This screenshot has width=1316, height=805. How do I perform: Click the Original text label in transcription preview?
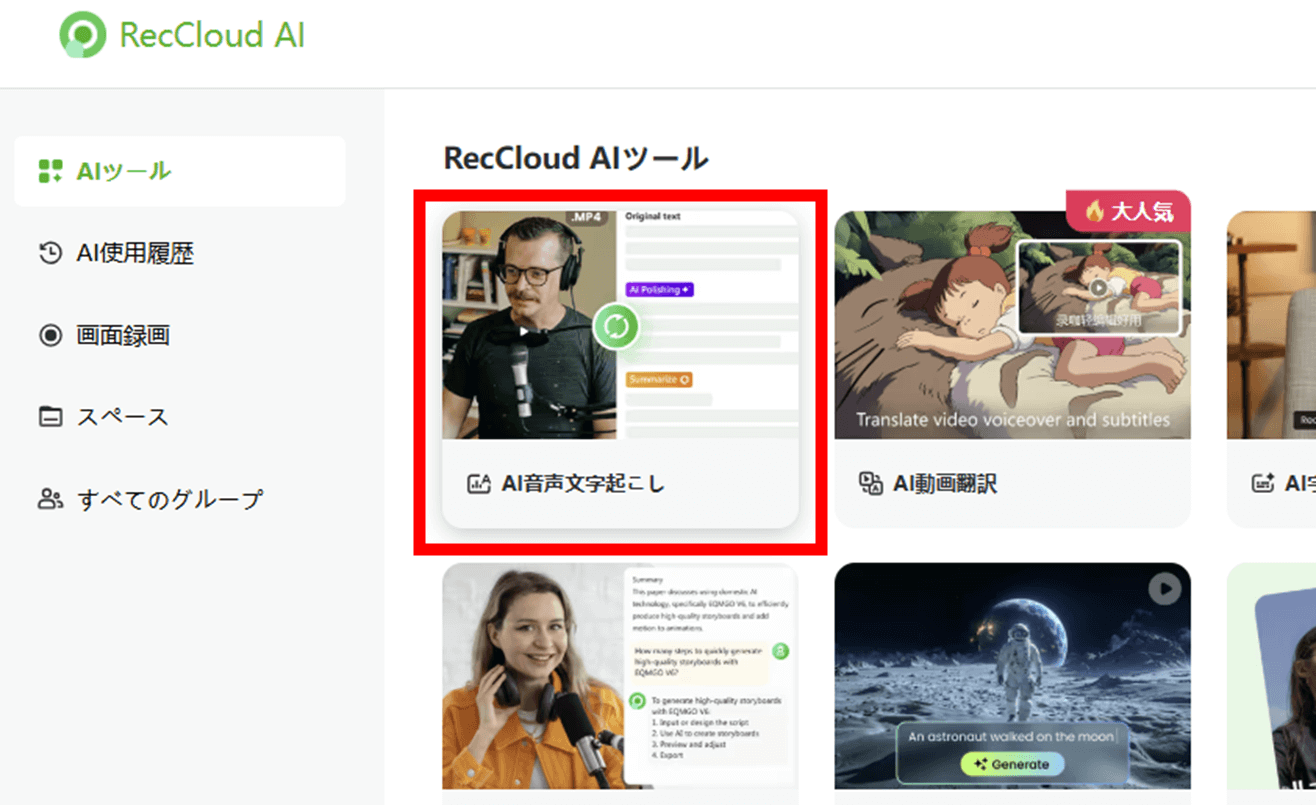653,216
